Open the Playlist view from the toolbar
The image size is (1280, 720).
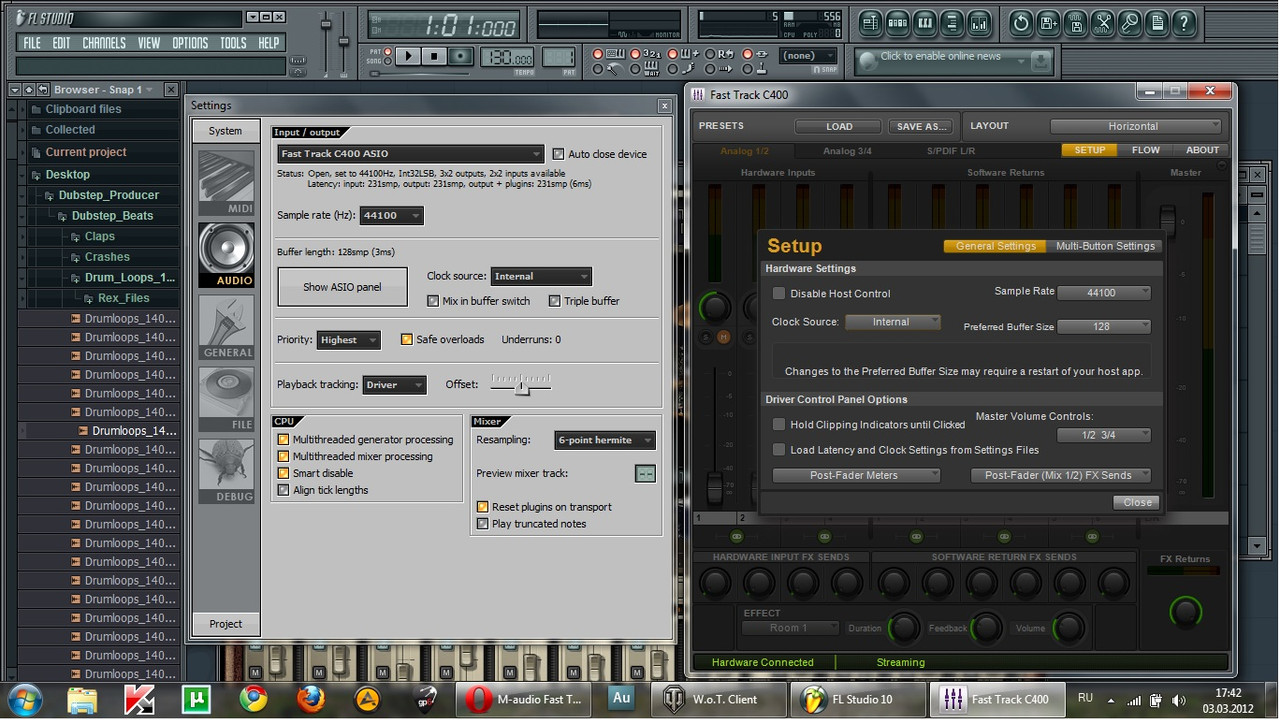click(x=870, y=23)
